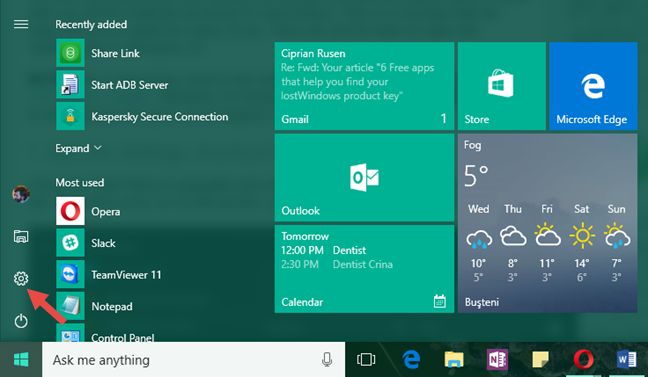Open Opera from Most used
The width and height of the screenshot is (648, 377).
click(x=70, y=211)
